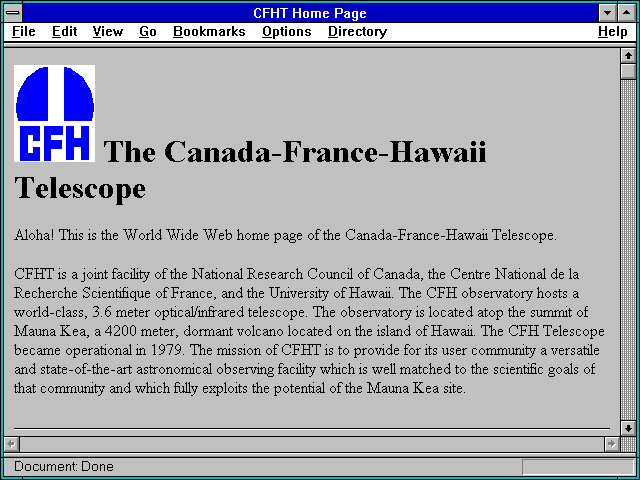Image resolution: width=640 pixels, height=480 pixels.
Task: Click the 'Recherche Scientifique of France' line
Action: pyautogui.click(x=296, y=293)
